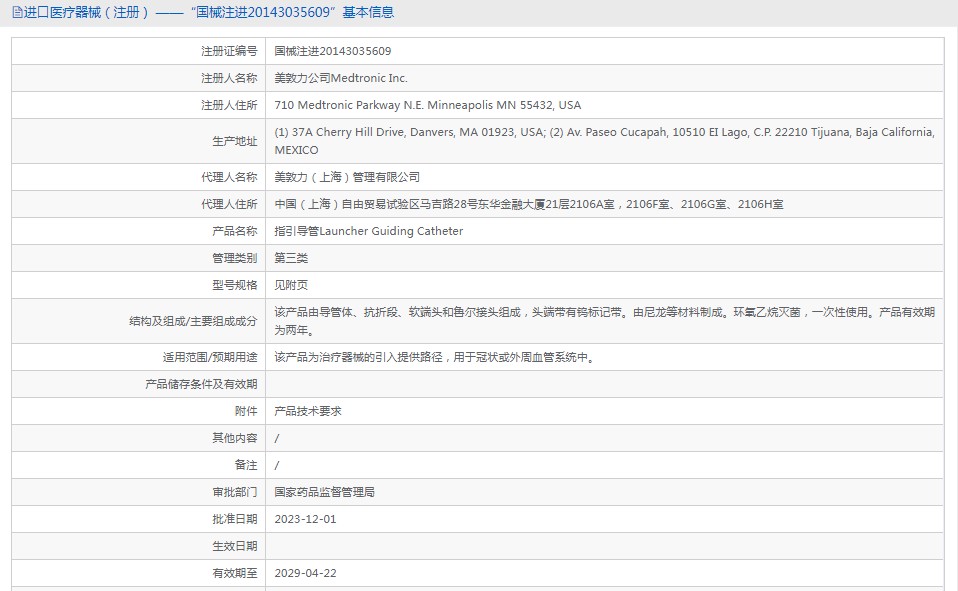Select the approval date 2023-12-01
Screen dimensions: 958x591
tap(305, 519)
